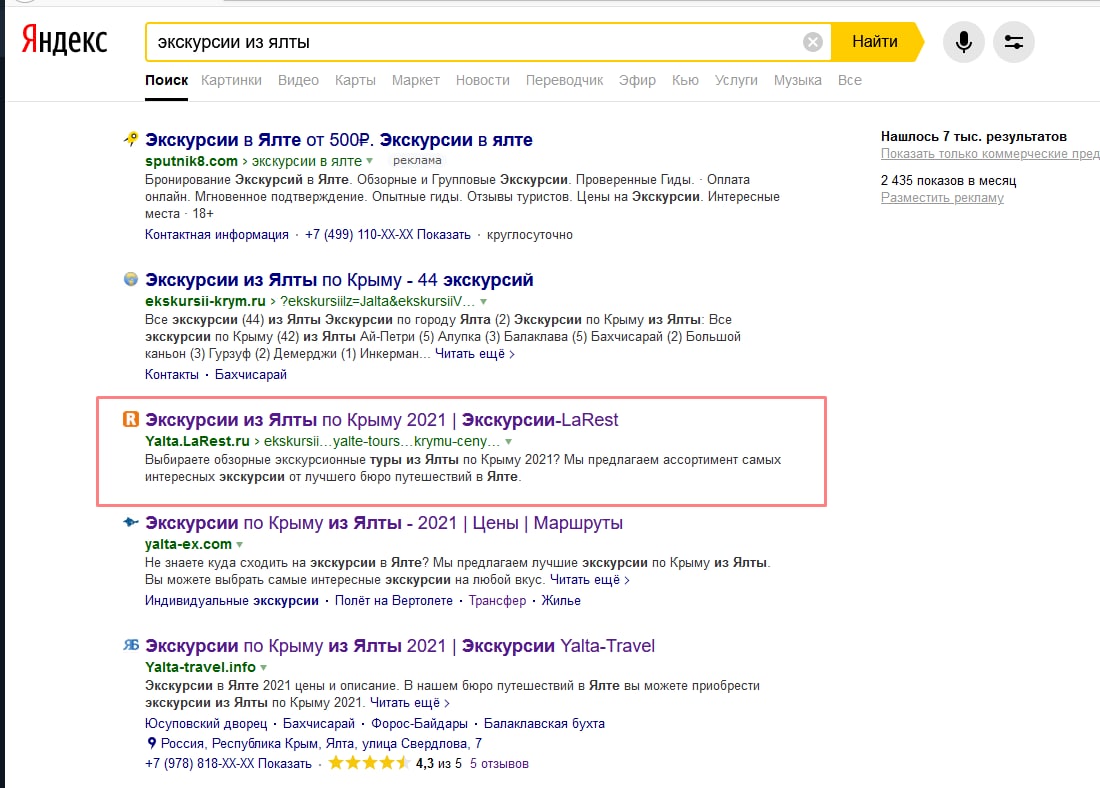Expand the dropdown arrow after Yalta.LaRest.ru URL

tap(509, 441)
